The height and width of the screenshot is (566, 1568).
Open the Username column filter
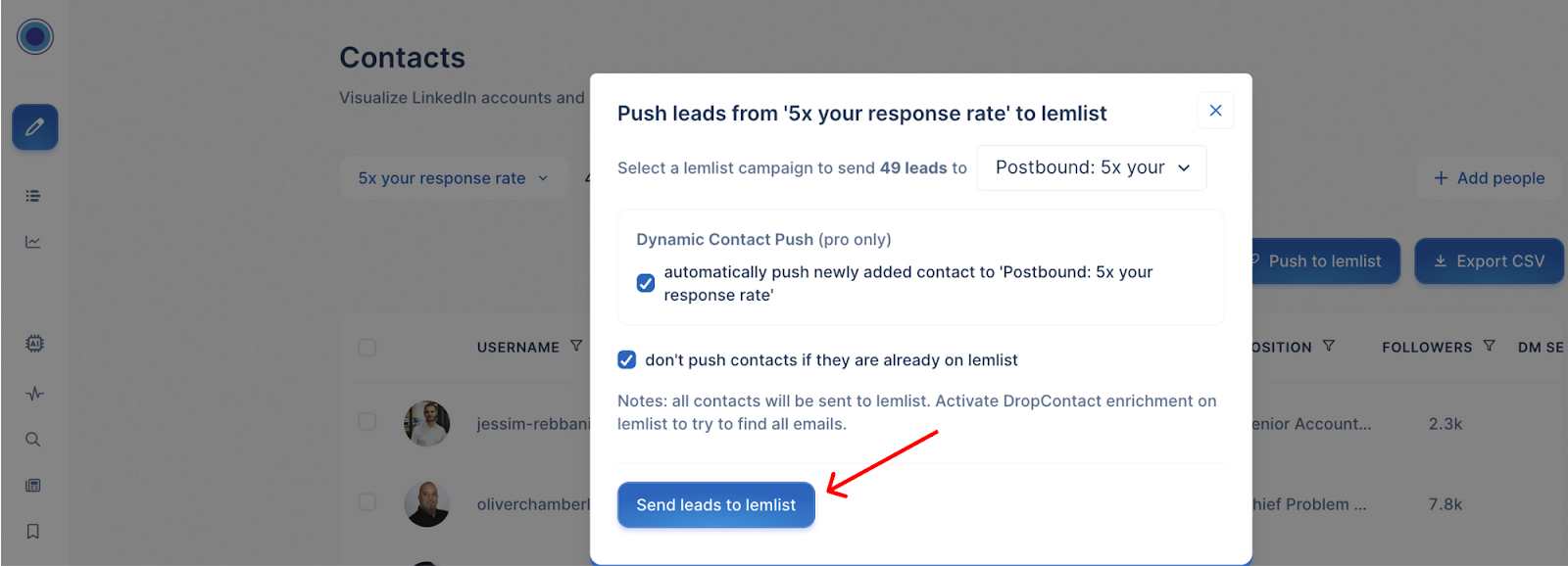click(576, 347)
